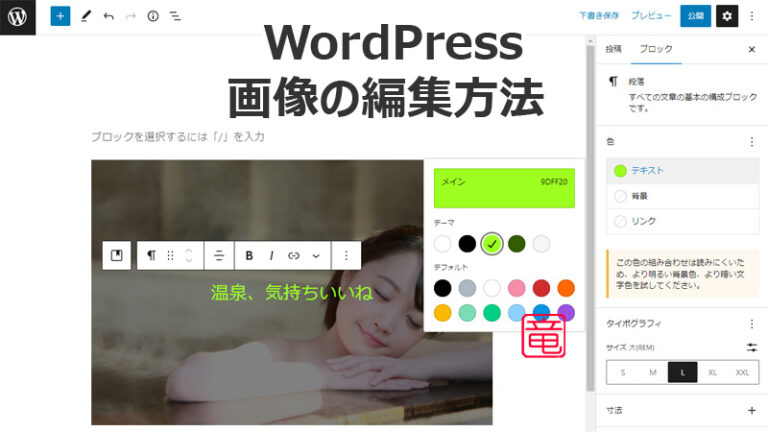Click the 下書き保存 save draft link
This screenshot has height=432, width=768.
(598, 16)
